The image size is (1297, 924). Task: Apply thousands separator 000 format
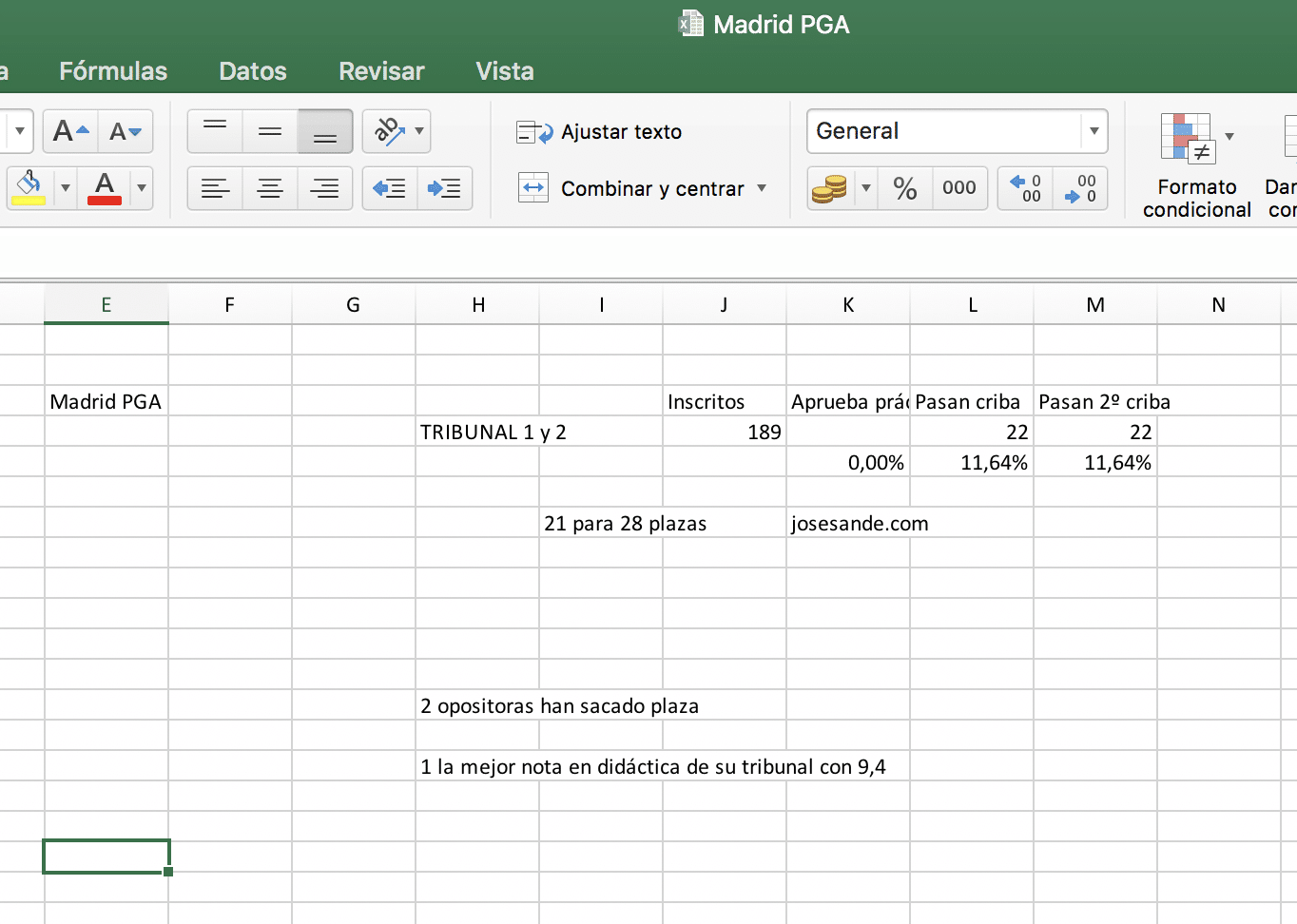click(958, 188)
